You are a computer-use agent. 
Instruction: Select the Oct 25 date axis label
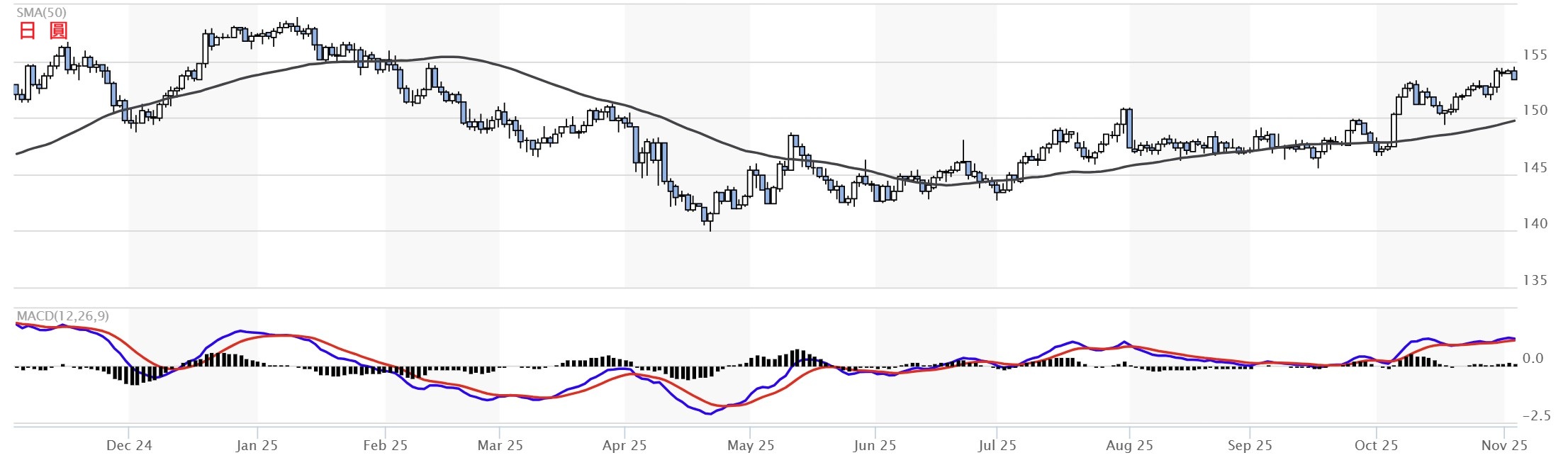(1376, 445)
